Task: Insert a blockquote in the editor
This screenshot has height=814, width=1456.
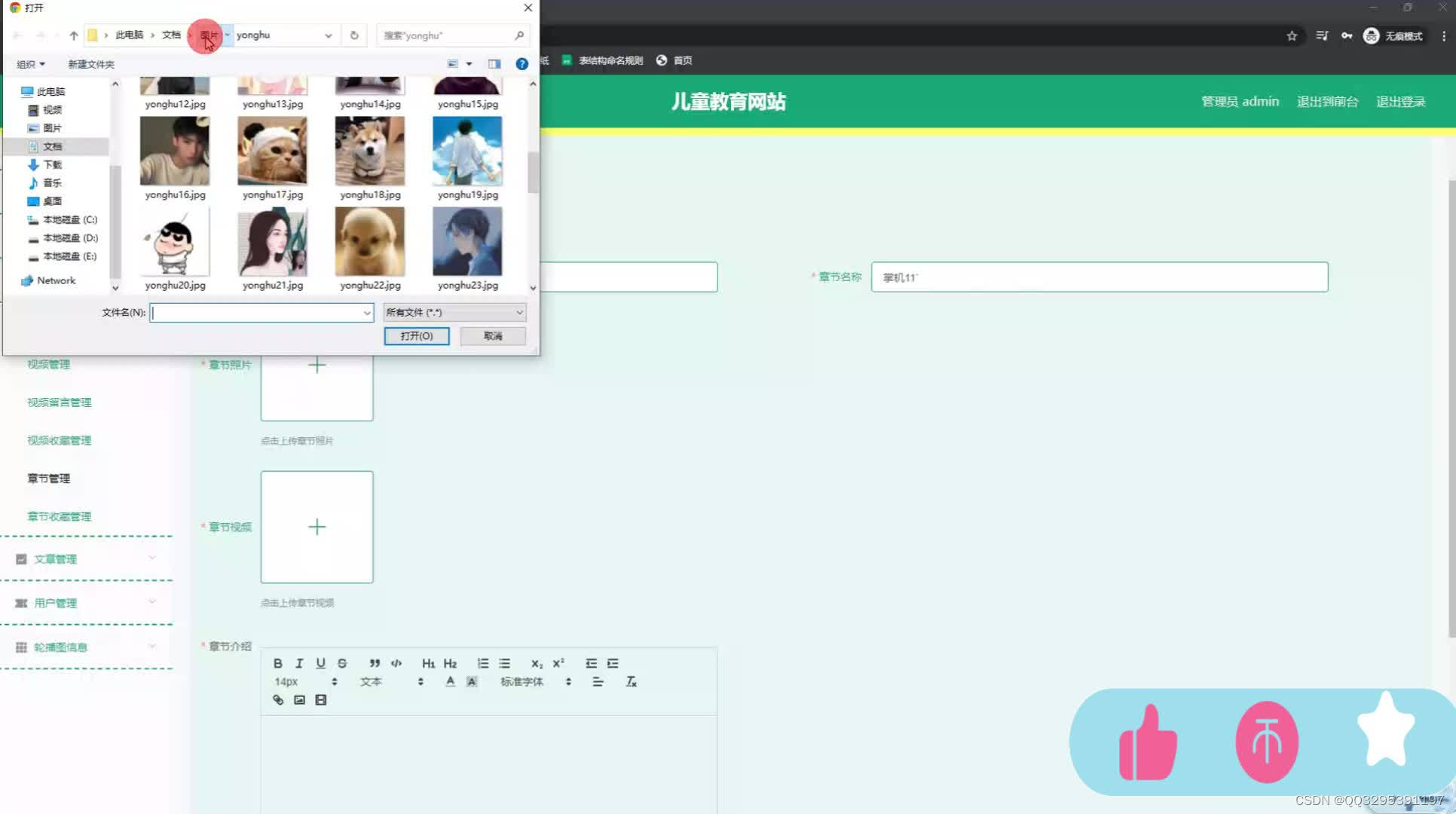Action: tap(375, 663)
